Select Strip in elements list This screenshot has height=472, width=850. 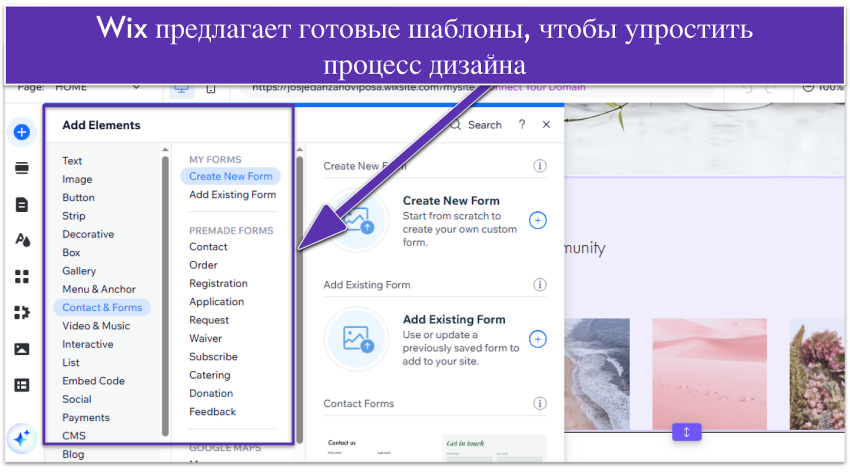pos(74,216)
